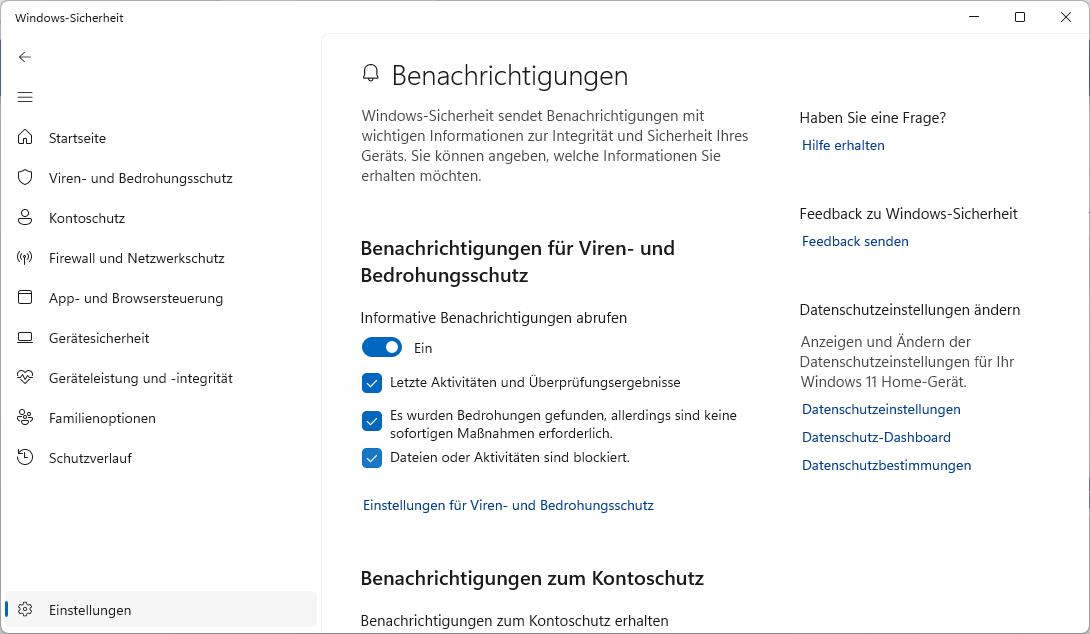This screenshot has width=1090, height=634.
Task: Open the Datenschutzeinstellungen link
Action: (x=881, y=409)
